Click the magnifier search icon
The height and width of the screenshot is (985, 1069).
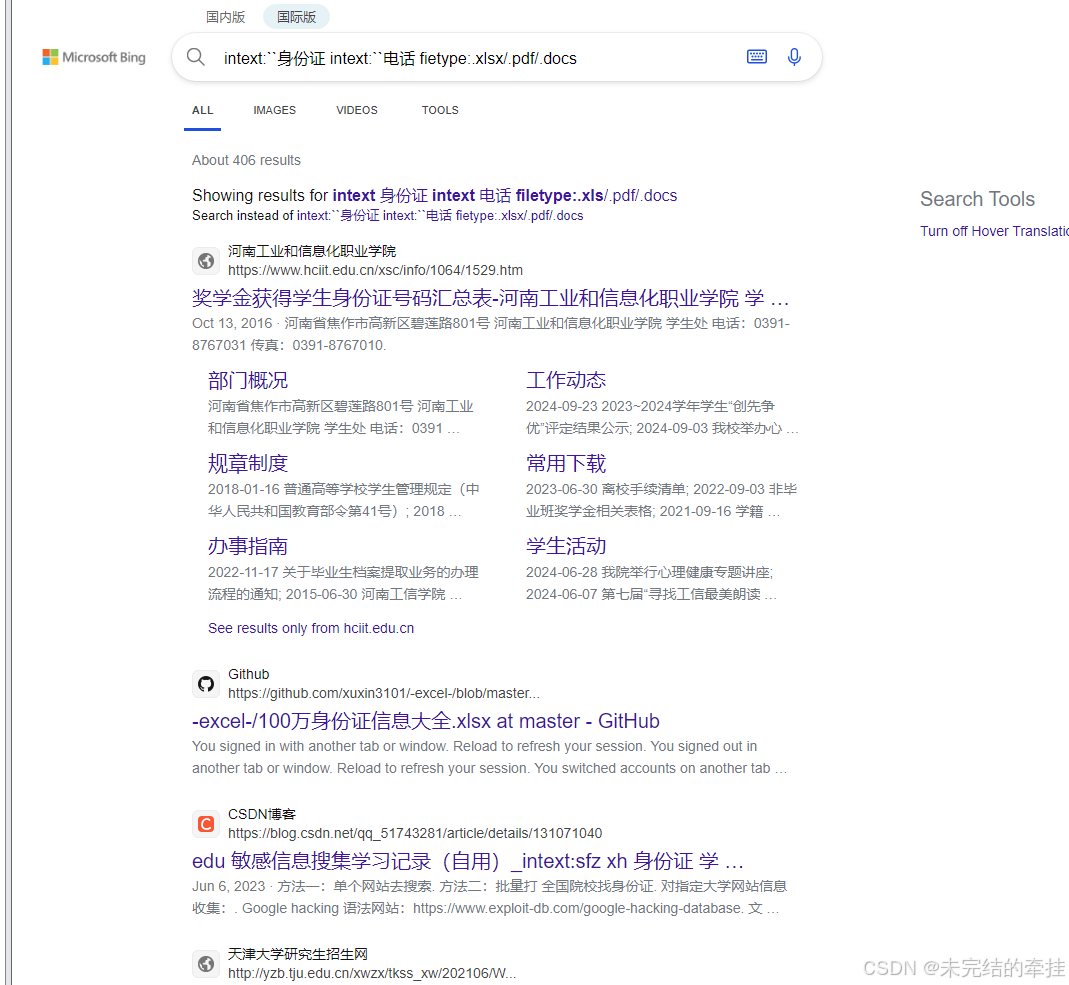(x=196, y=57)
